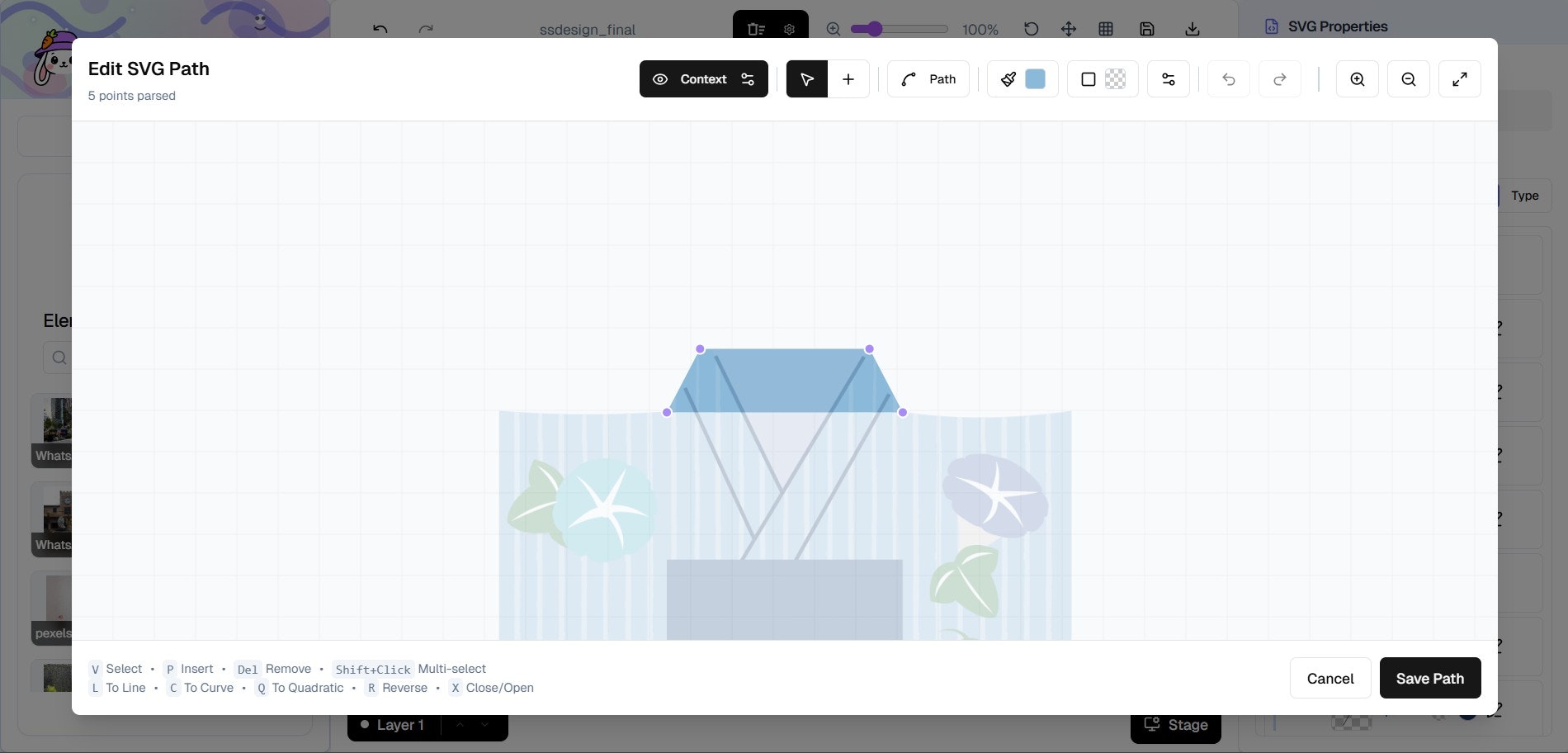Click the blue fill color swatch
Screen dimensions: 1568x753
click(x=1036, y=78)
